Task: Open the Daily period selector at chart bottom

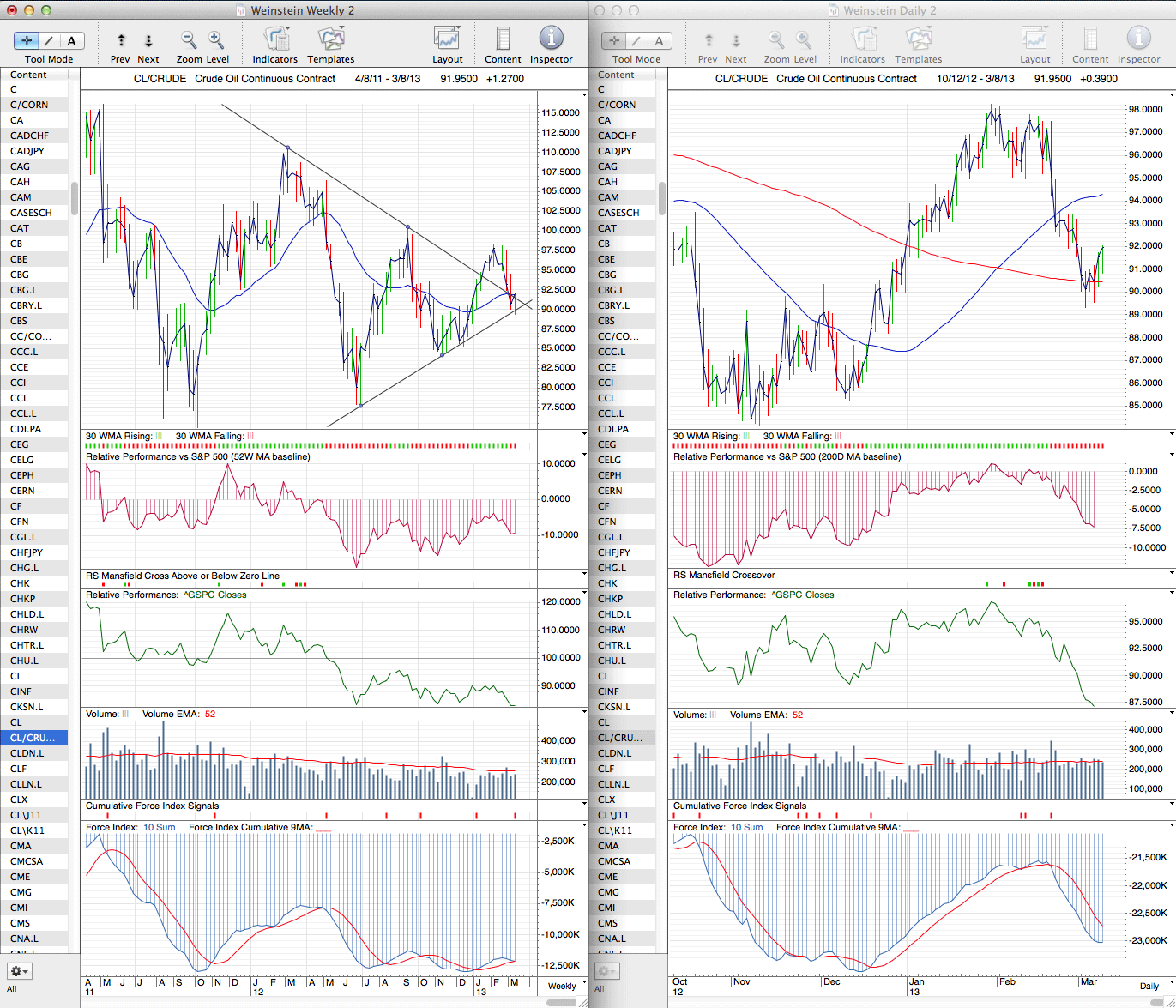Action: click(x=1149, y=986)
